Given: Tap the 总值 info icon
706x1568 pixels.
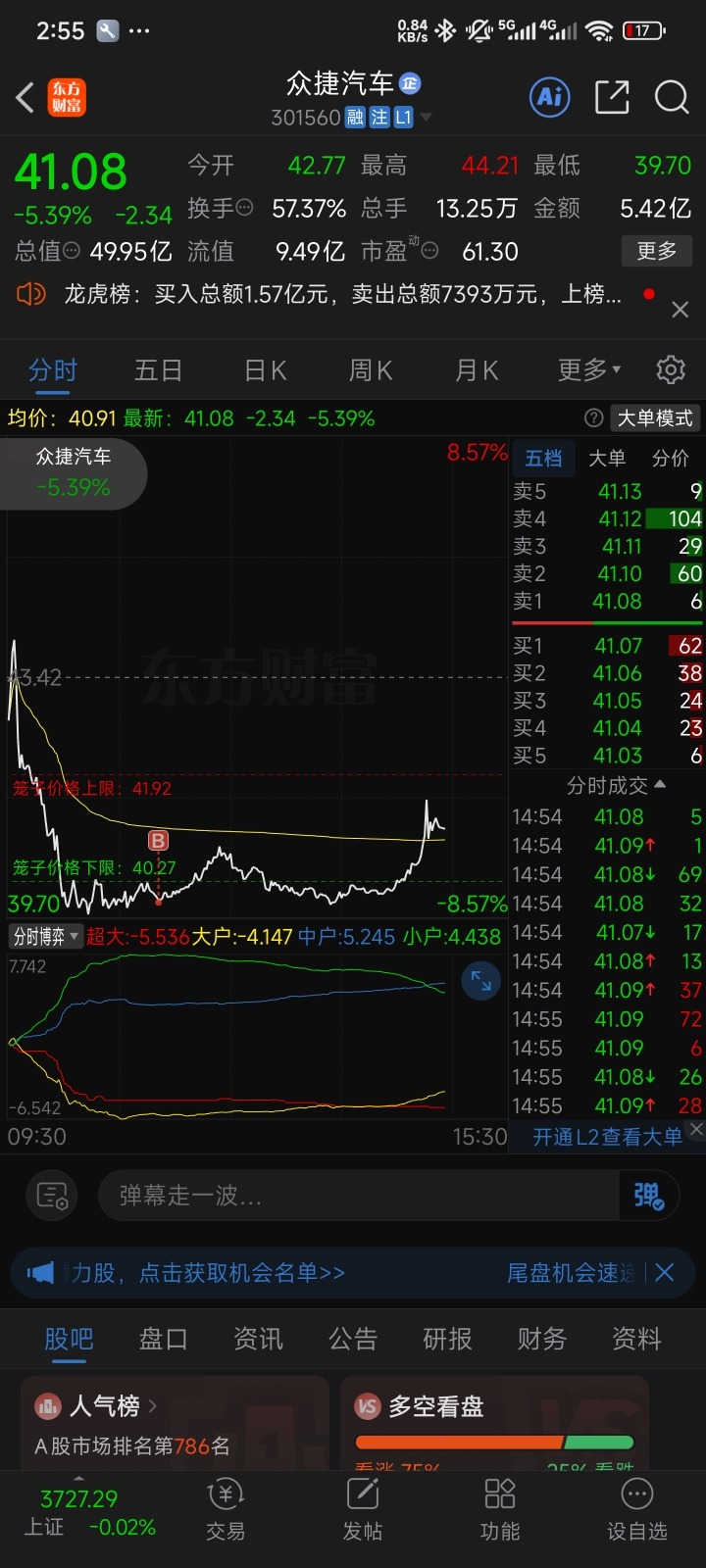Looking at the screenshot, I should 72,251.
